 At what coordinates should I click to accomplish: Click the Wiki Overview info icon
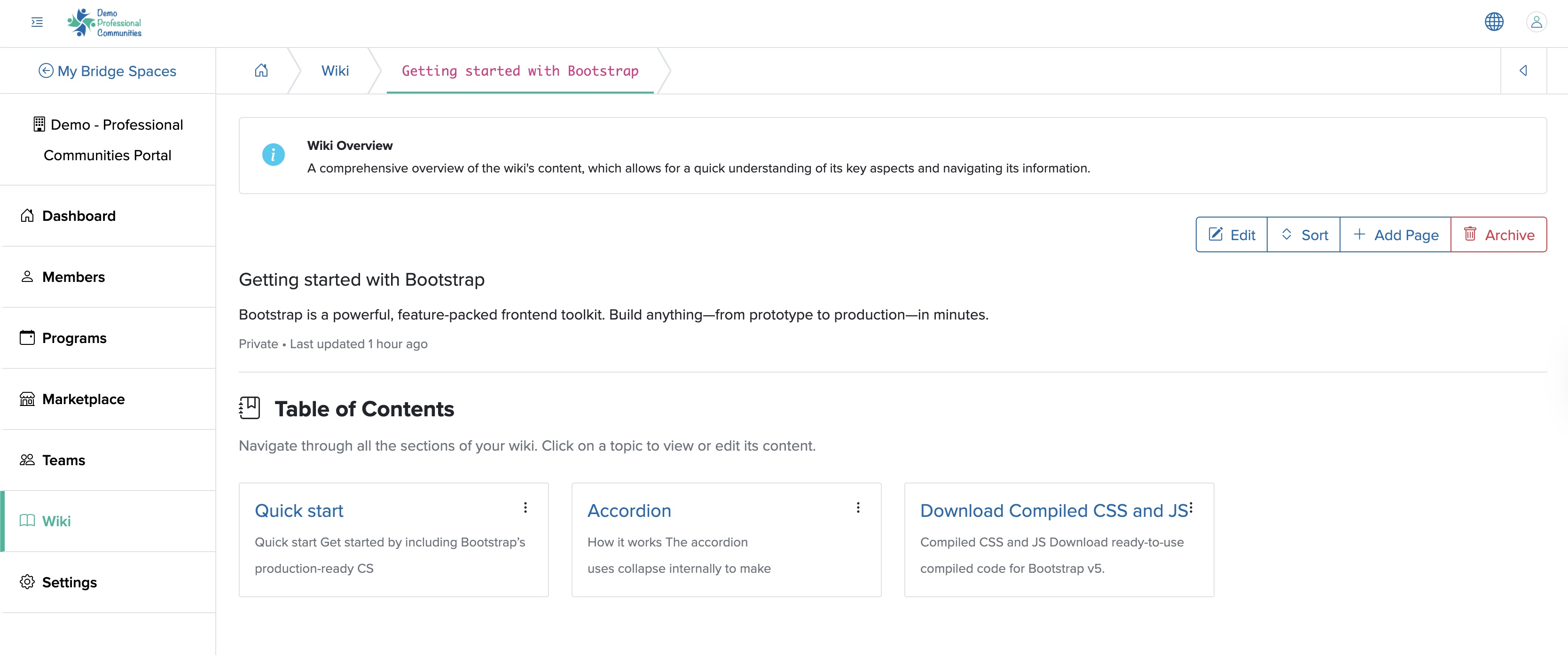point(273,155)
